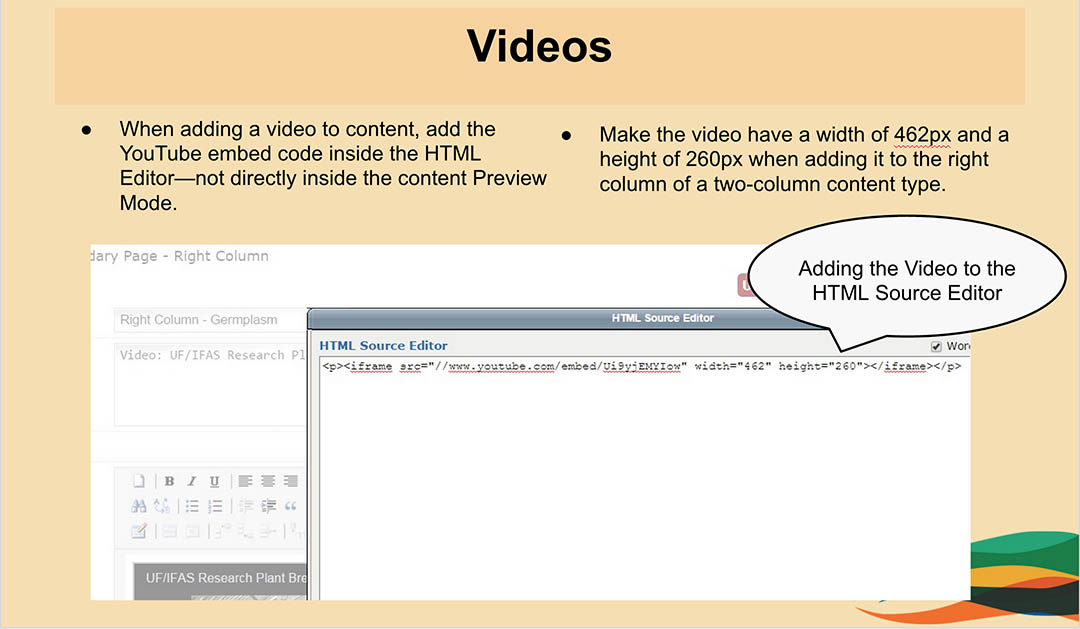The width and height of the screenshot is (1080, 629).
Task: Align text left in the editor toolbar
Action: tap(246, 481)
